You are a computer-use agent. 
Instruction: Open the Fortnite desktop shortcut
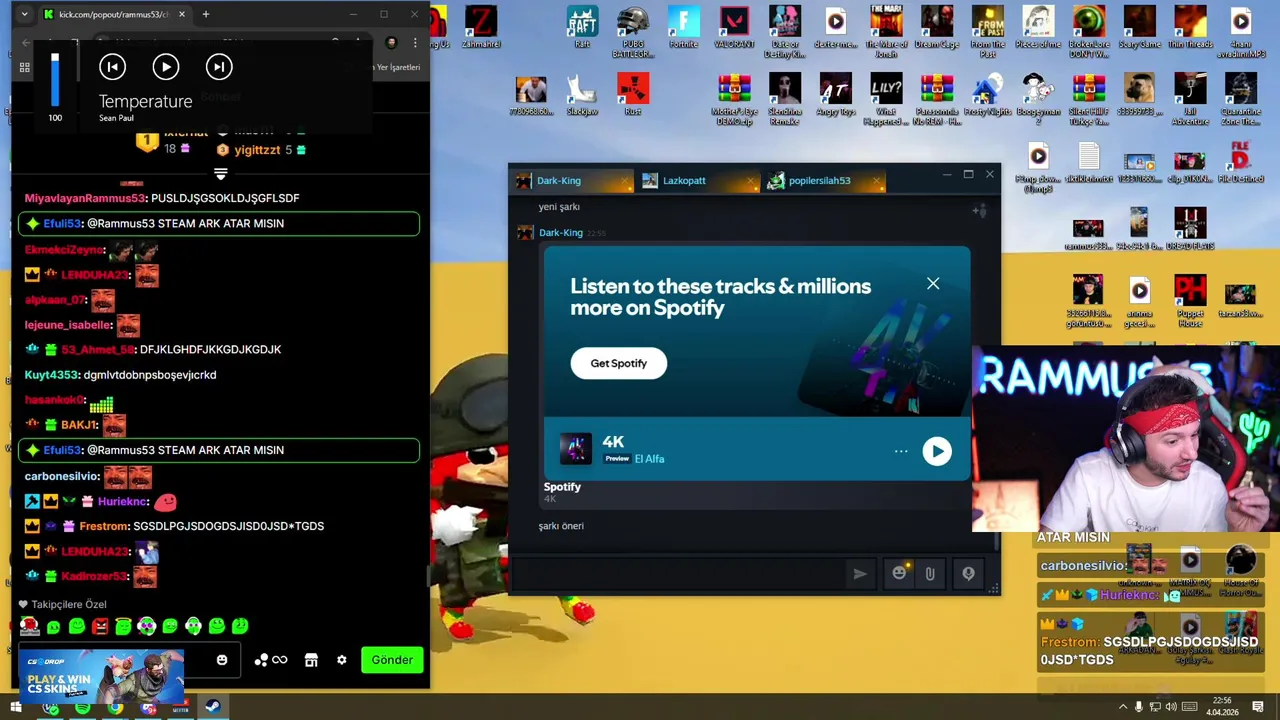point(683,27)
